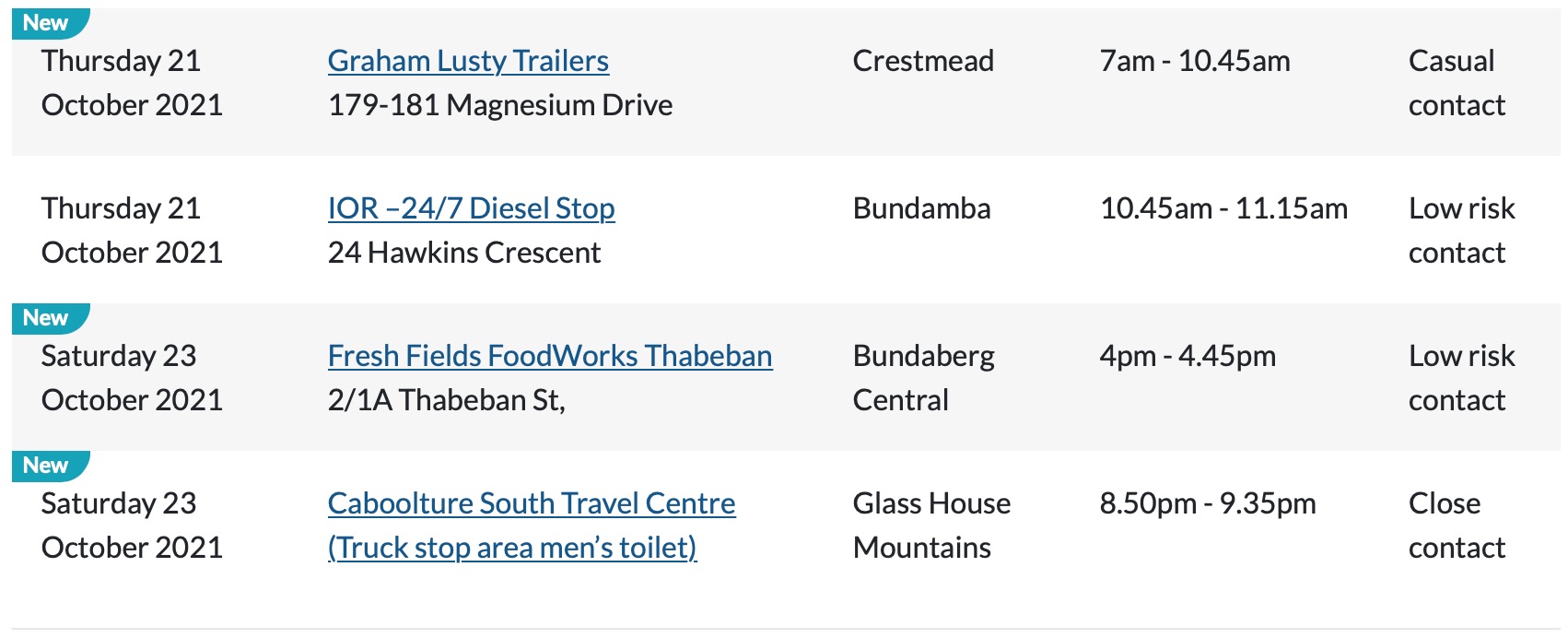Click the 7am - 10.45am time cell
The width and height of the screenshot is (1568, 638).
coord(1195,61)
